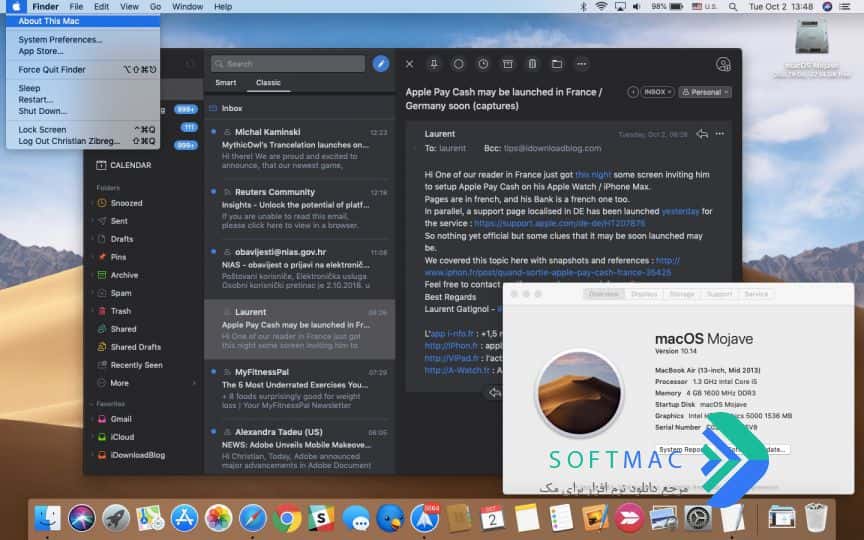Open the Shared Drafts folder

[x=129, y=347]
